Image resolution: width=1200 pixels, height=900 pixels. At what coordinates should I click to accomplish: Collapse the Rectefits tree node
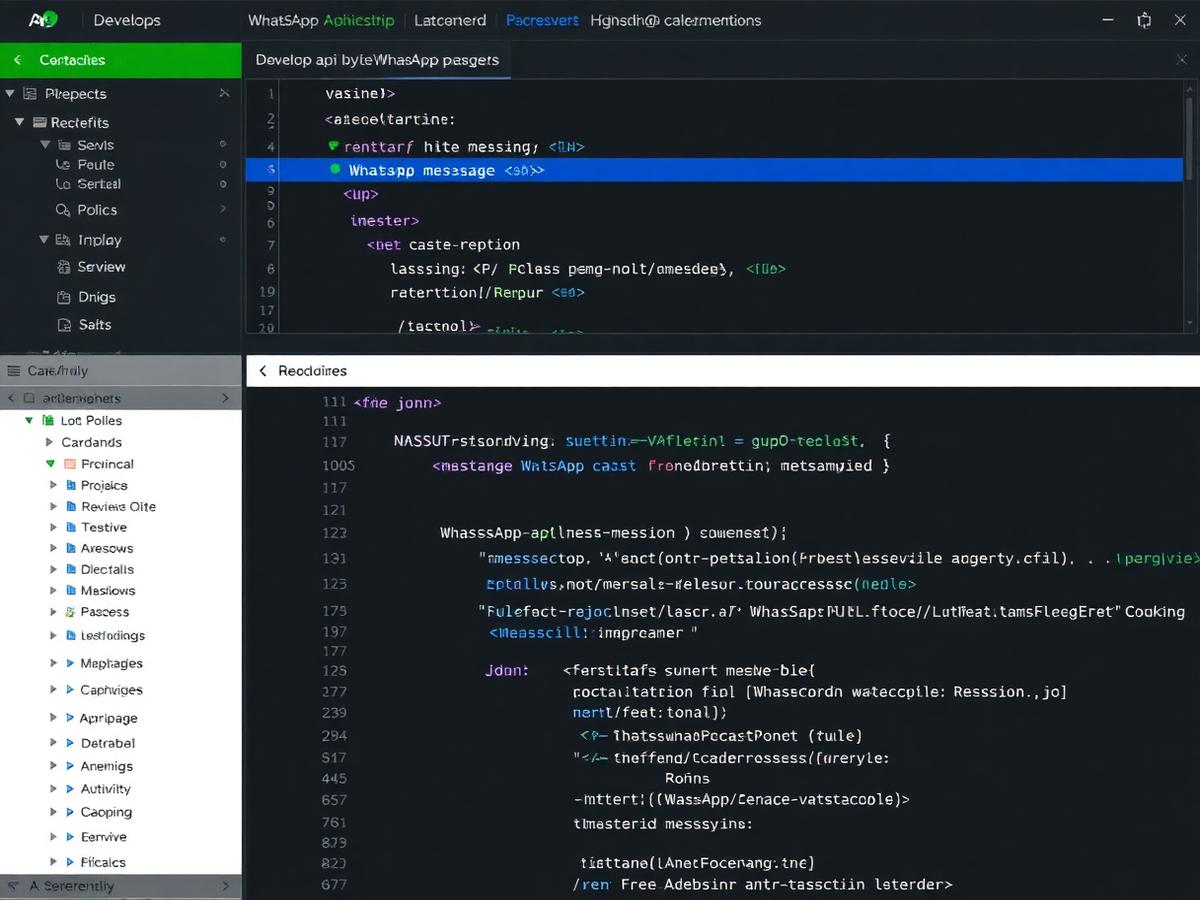click(19, 122)
